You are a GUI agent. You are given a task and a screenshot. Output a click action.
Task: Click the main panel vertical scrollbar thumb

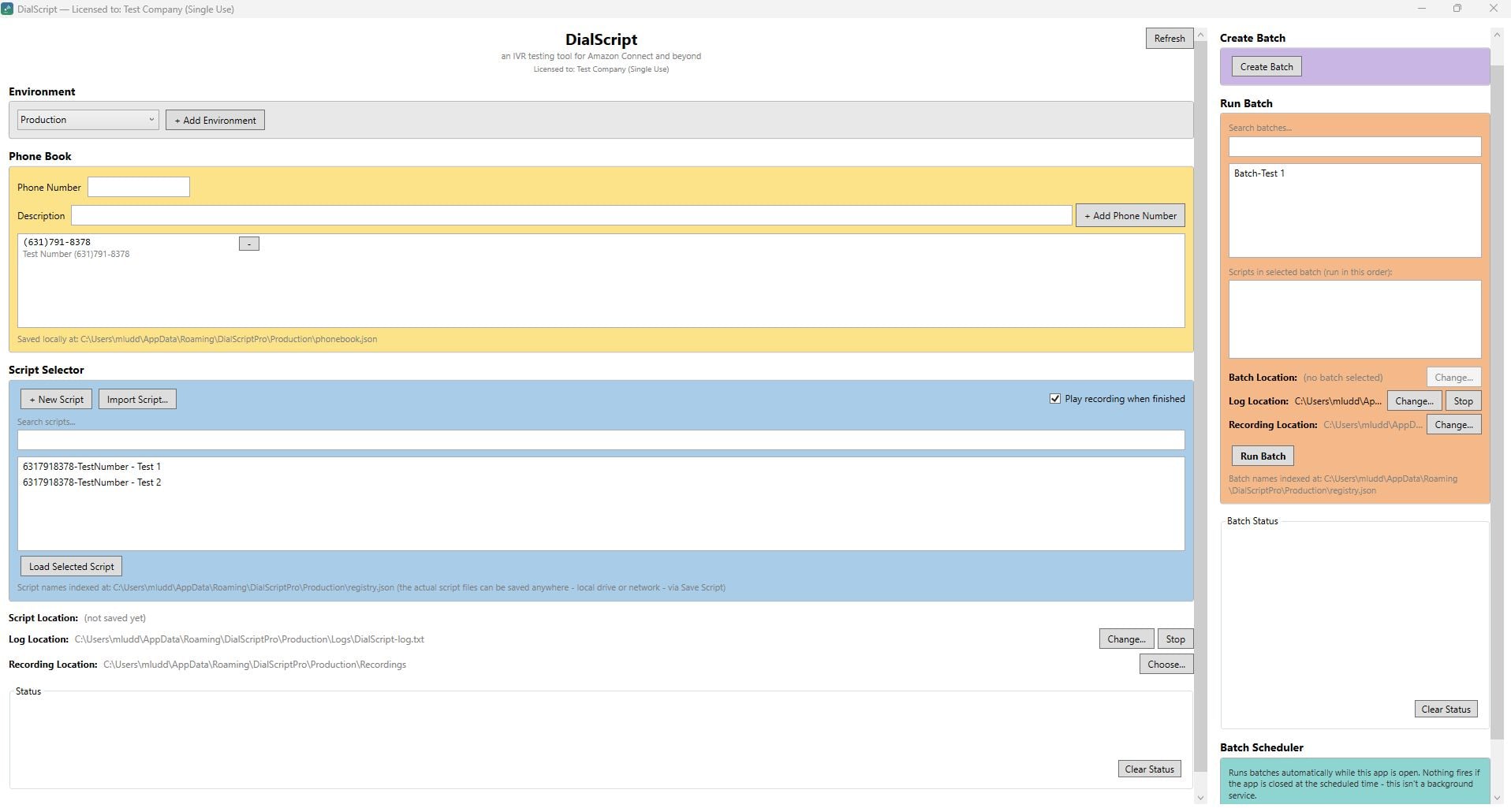[x=1200, y=406]
